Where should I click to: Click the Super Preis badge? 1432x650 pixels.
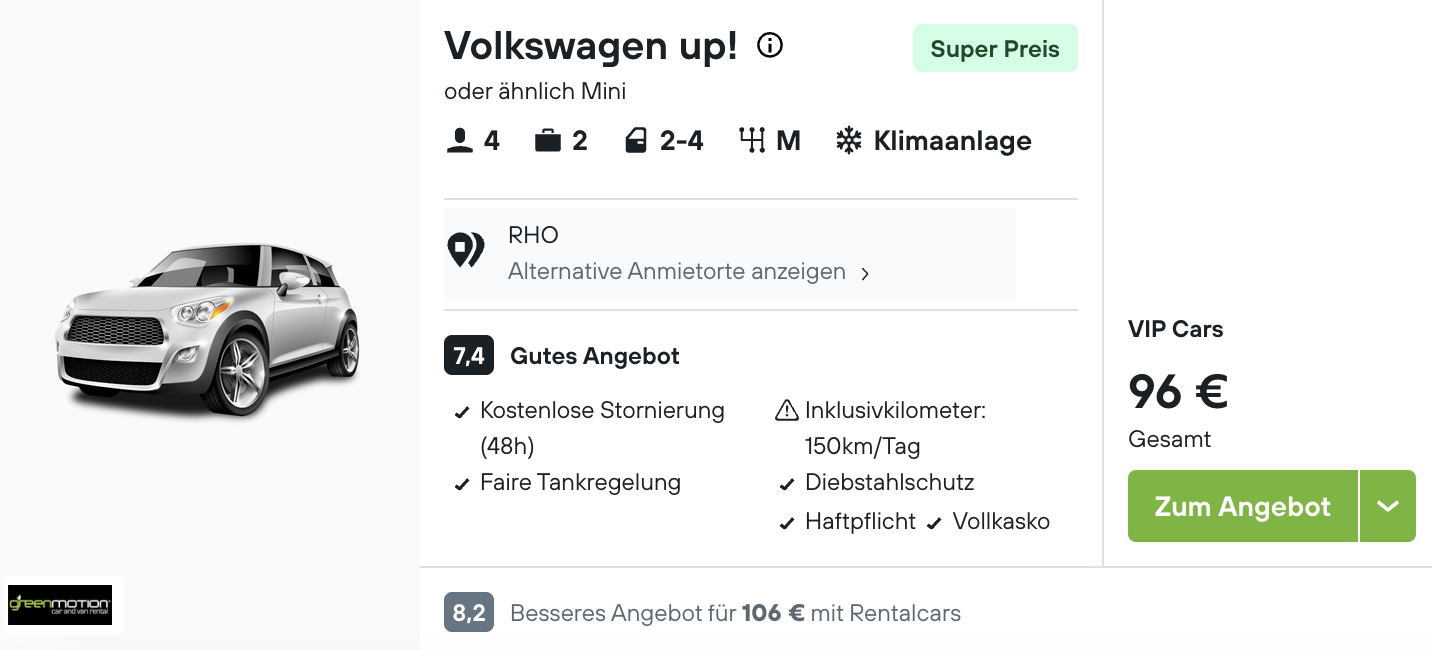tap(995, 49)
